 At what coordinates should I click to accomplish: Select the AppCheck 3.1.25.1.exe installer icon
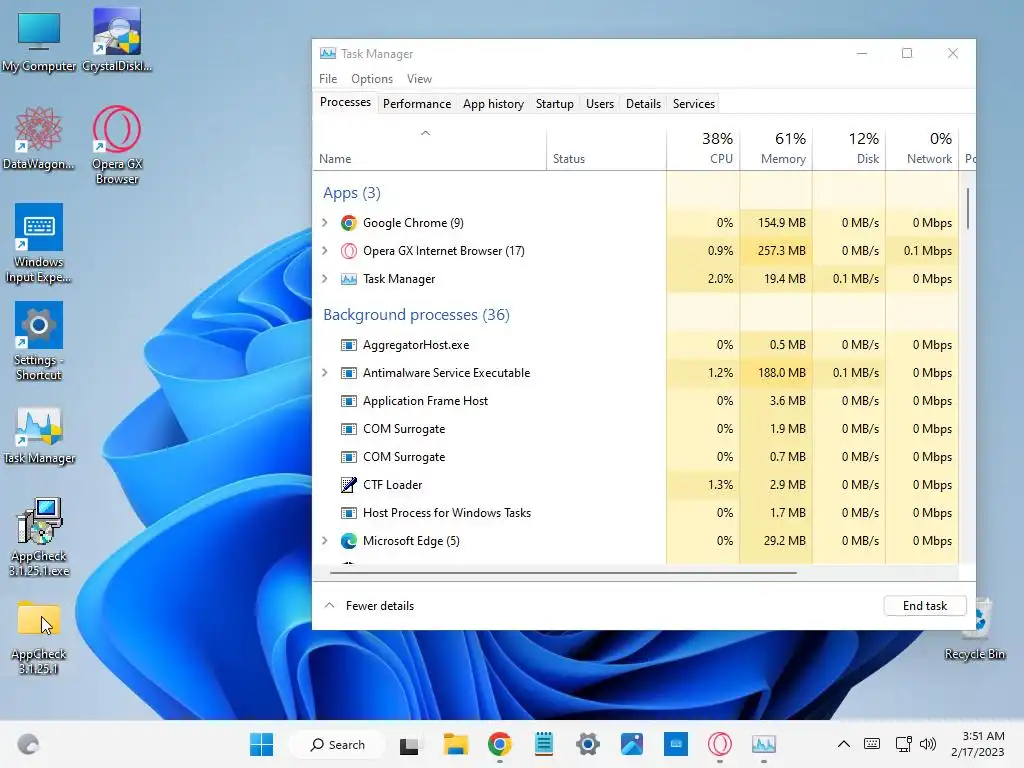point(39,537)
